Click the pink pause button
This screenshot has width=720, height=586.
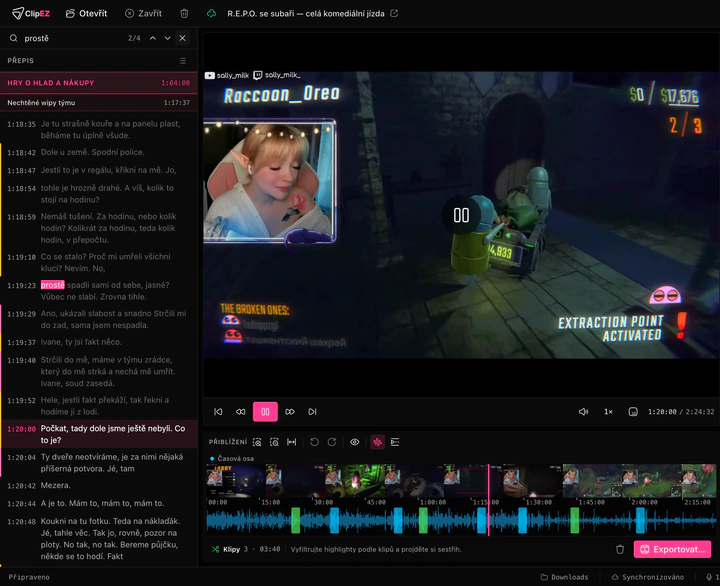[x=265, y=411]
